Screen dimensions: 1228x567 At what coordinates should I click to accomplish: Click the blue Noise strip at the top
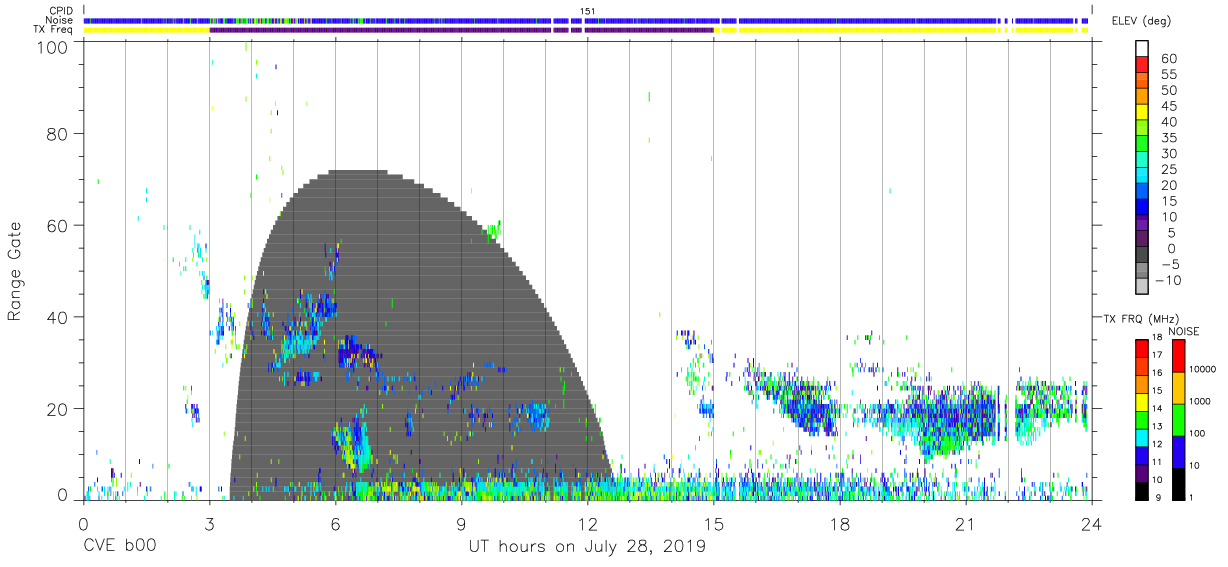click(x=587, y=20)
